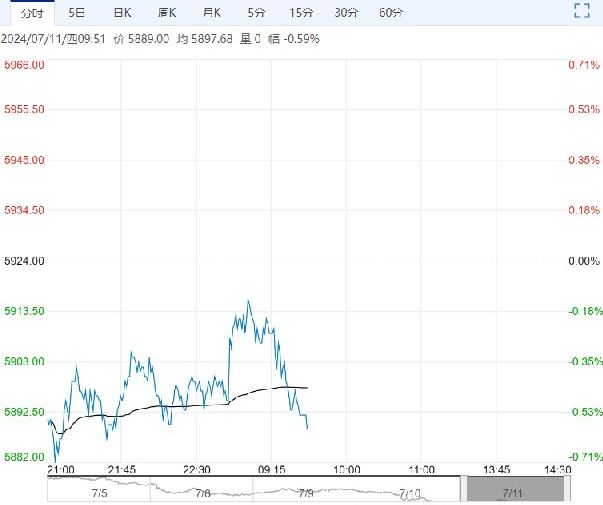The height and width of the screenshot is (505, 603).
Task: Open the 日K daily candlestick tab
Action: point(121,13)
